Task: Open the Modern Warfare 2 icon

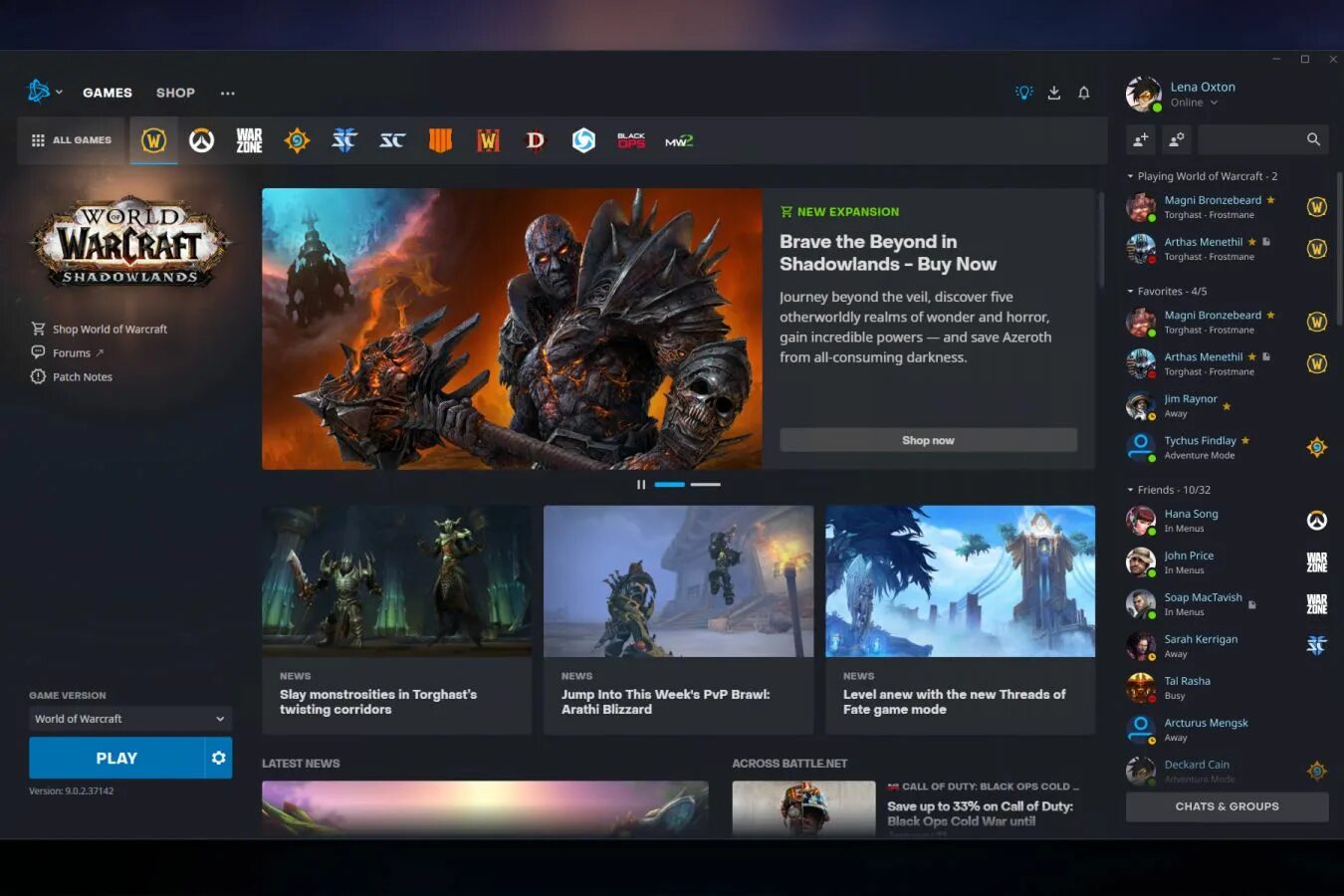Action: [x=679, y=140]
